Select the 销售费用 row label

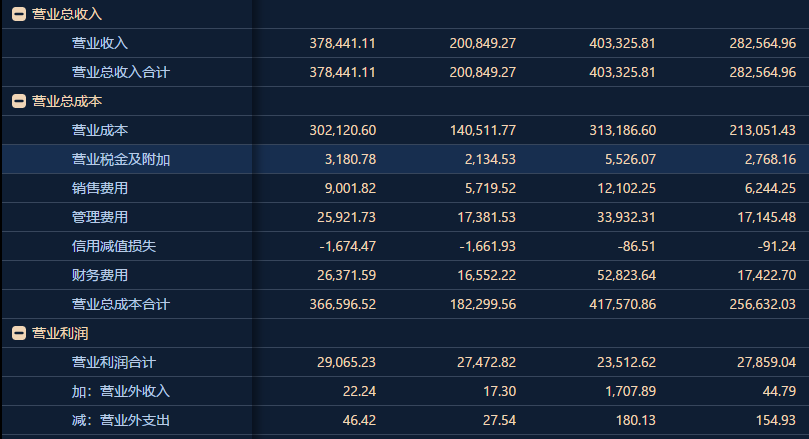click(x=100, y=188)
